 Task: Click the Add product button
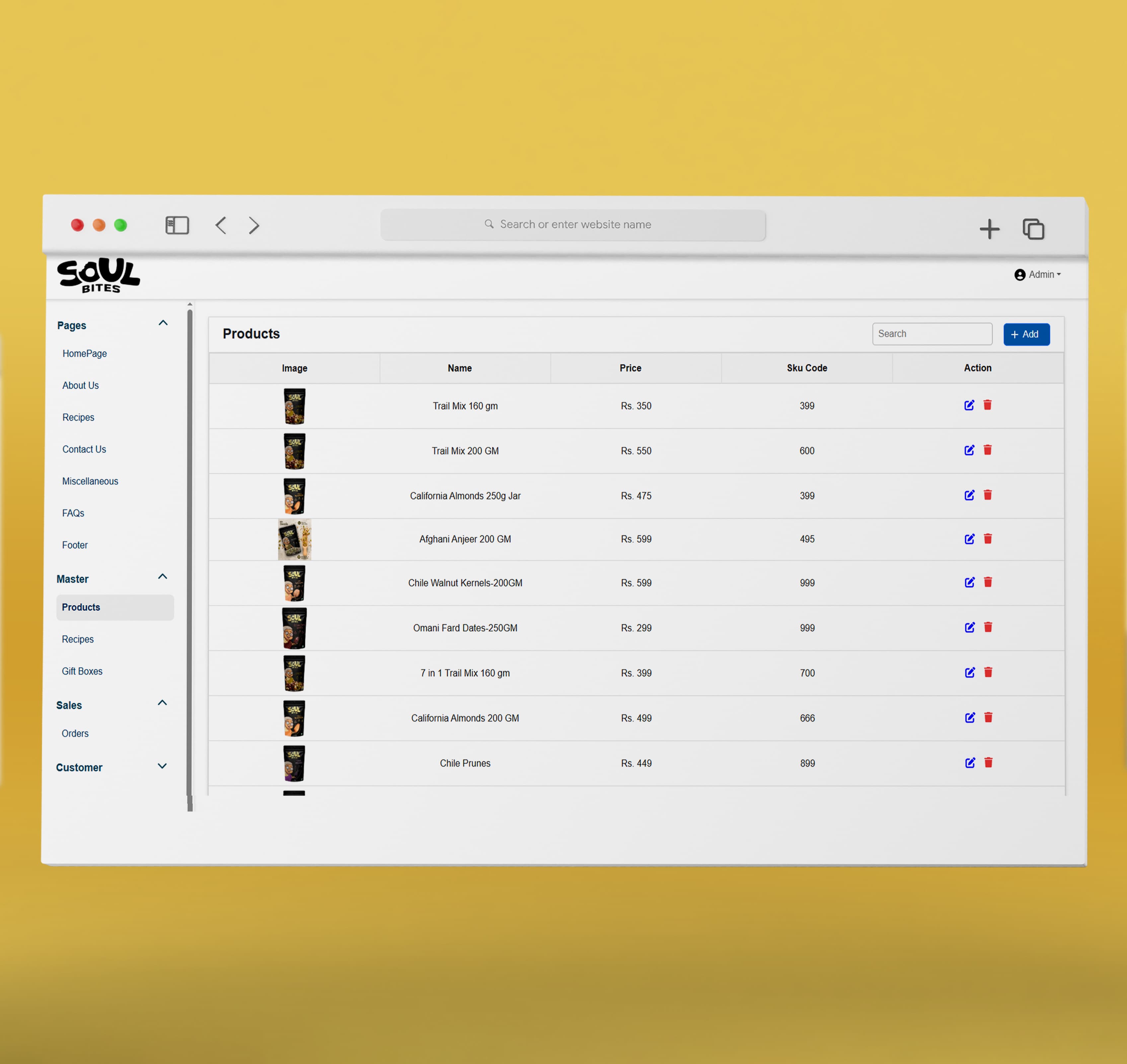click(1026, 334)
